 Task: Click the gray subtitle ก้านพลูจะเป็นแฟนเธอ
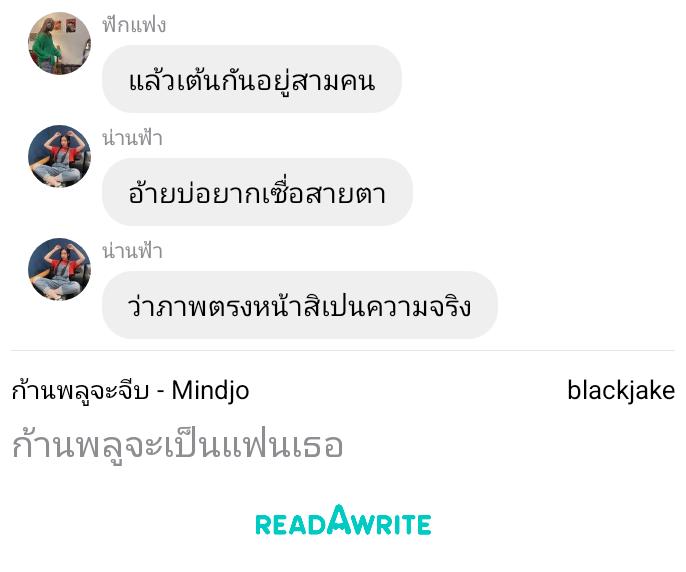pyautogui.click(x=177, y=446)
